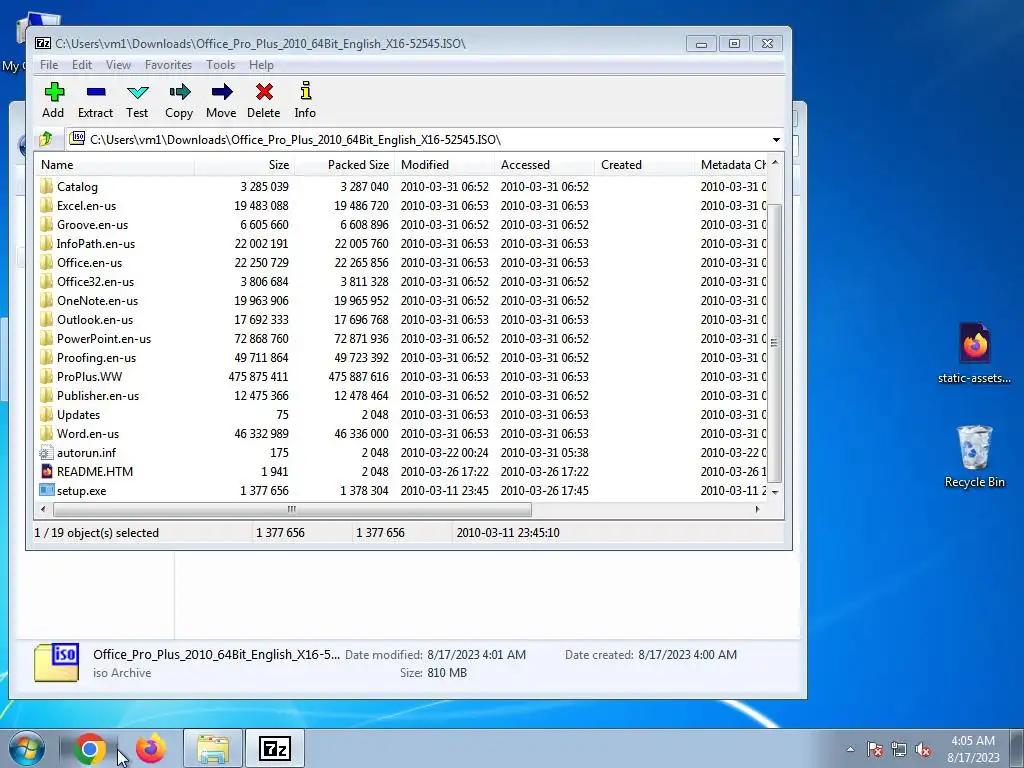Sort by the Modified column header
1024x768 pixels.
point(445,165)
